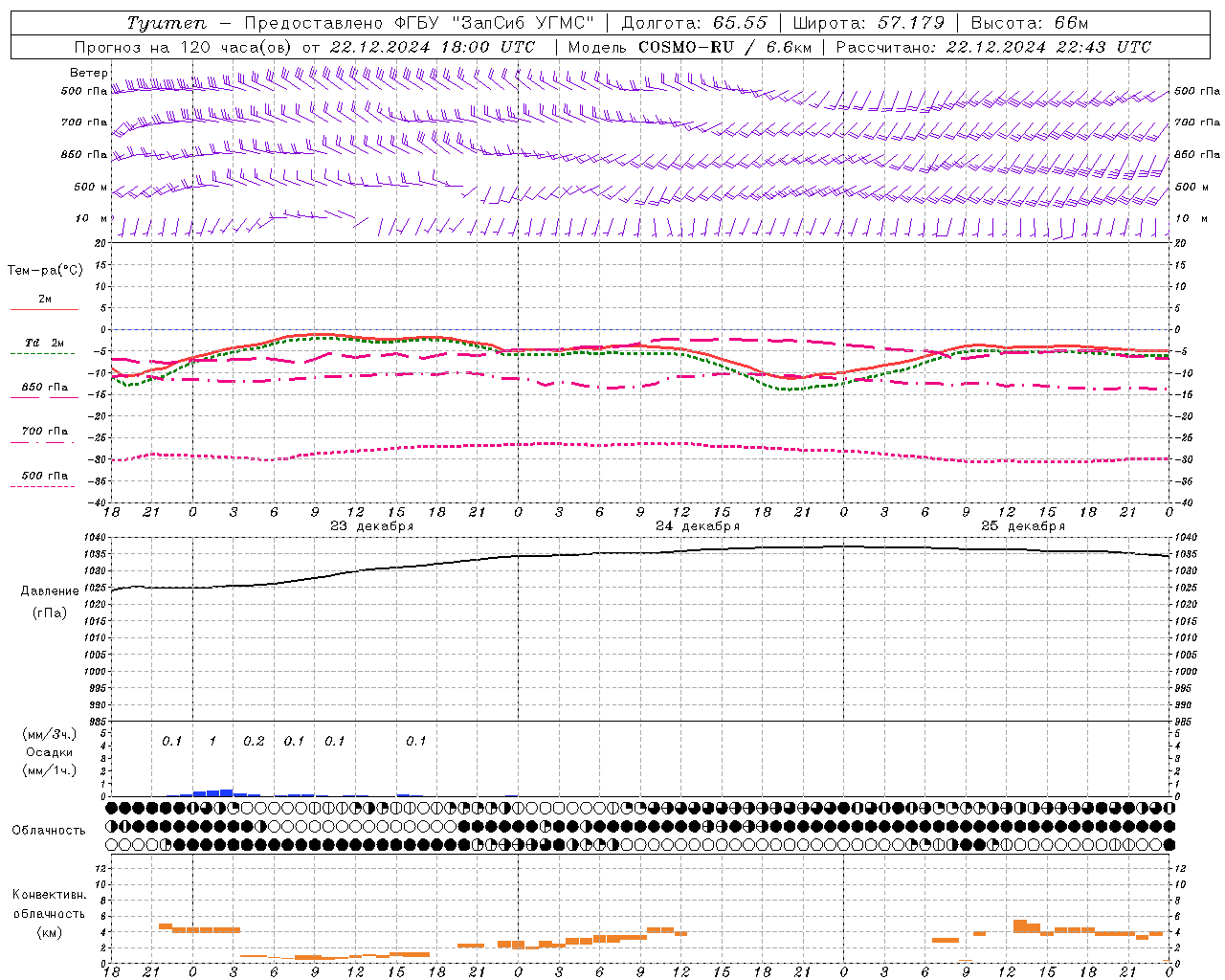Click the black pressure curve line
The width and height of the screenshot is (1225, 980).
point(641,552)
